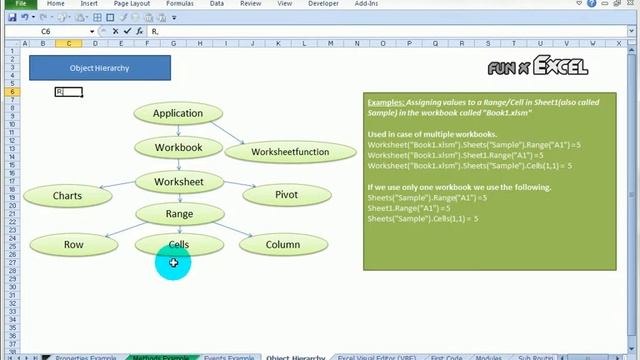
Task: Click the Save icon in Quick Access Toolbar
Action: coord(12,18)
